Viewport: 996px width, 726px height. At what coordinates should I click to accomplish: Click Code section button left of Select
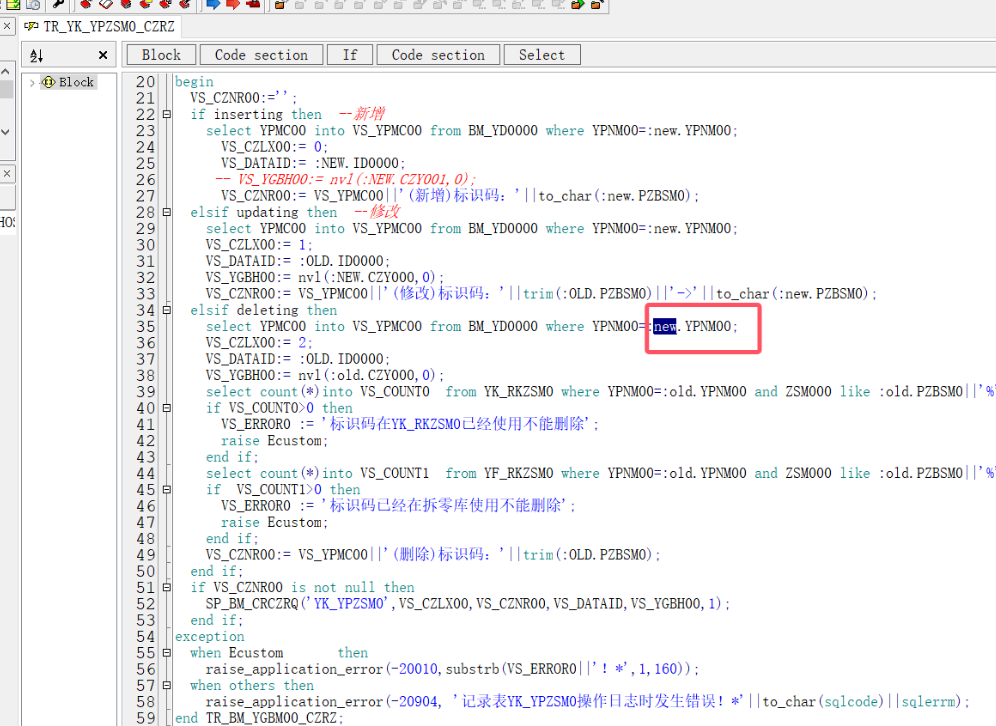(x=438, y=55)
